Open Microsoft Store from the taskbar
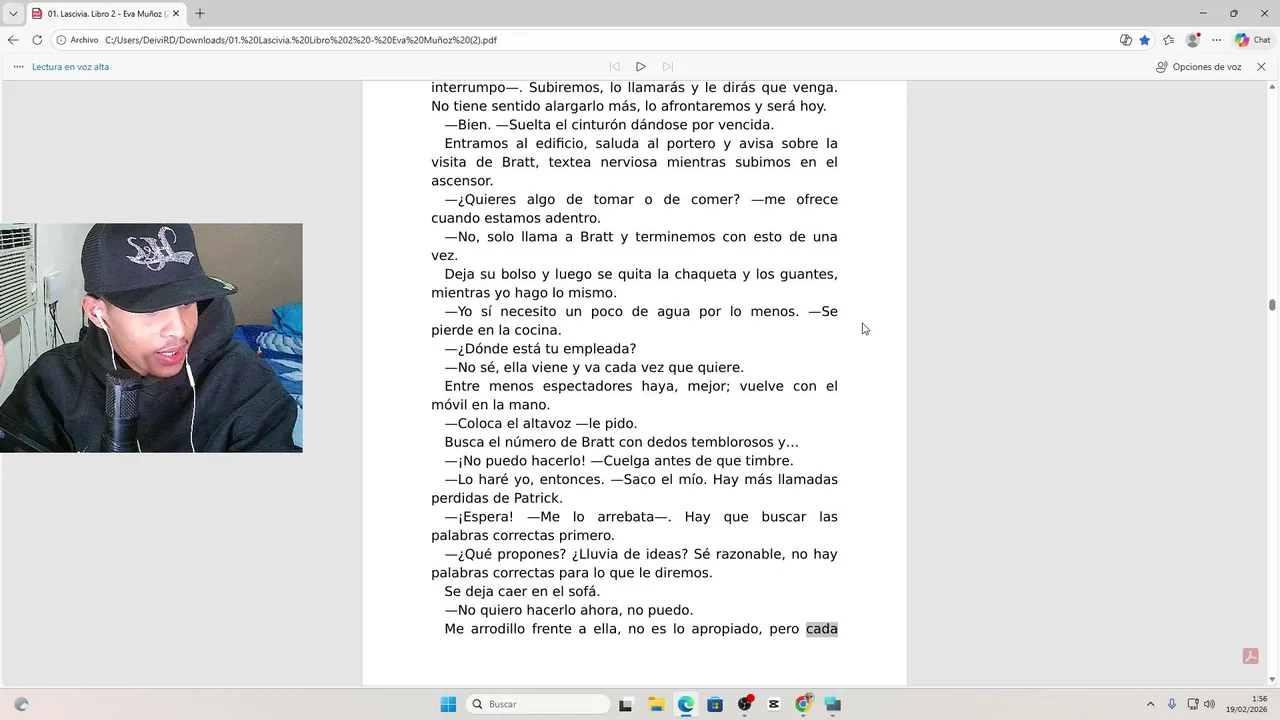 715,704
